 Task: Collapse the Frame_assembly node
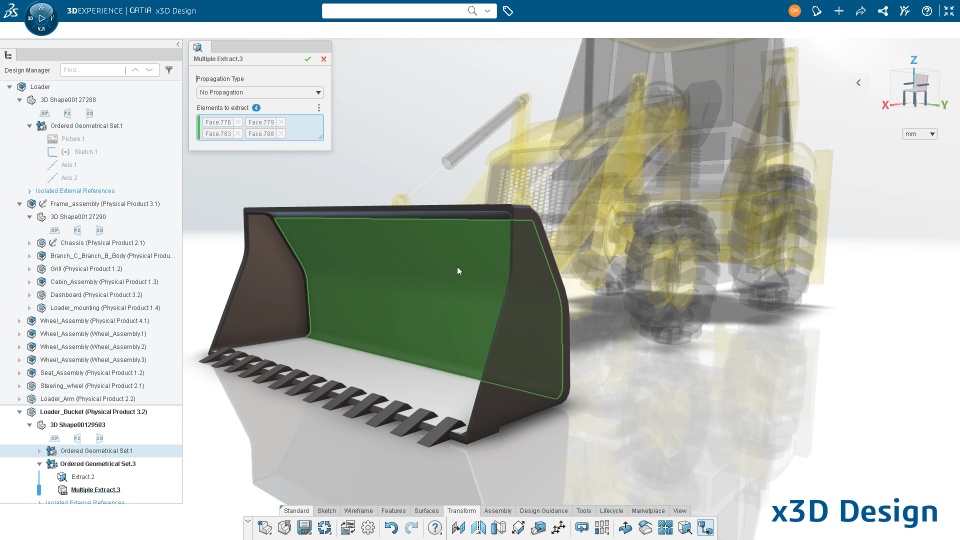[x=20, y=204]
